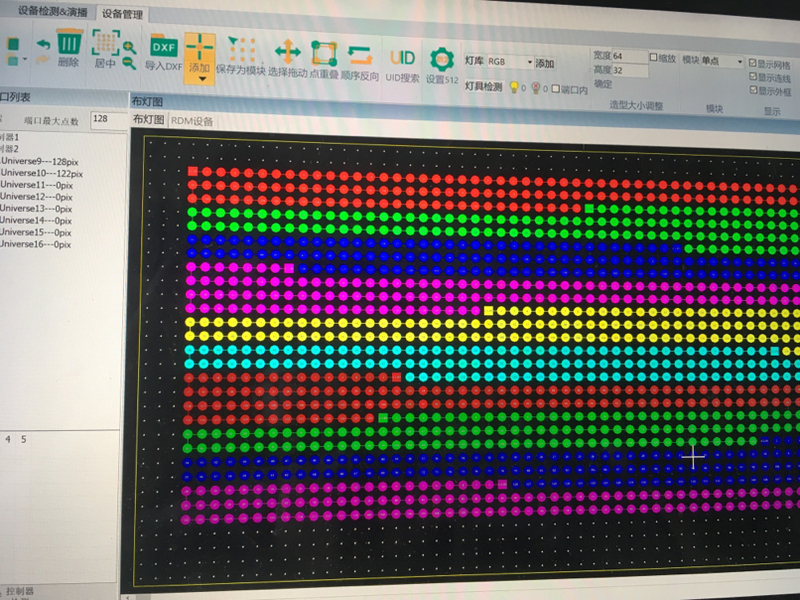Select Universe9---128pix in port list

point(40,161)
